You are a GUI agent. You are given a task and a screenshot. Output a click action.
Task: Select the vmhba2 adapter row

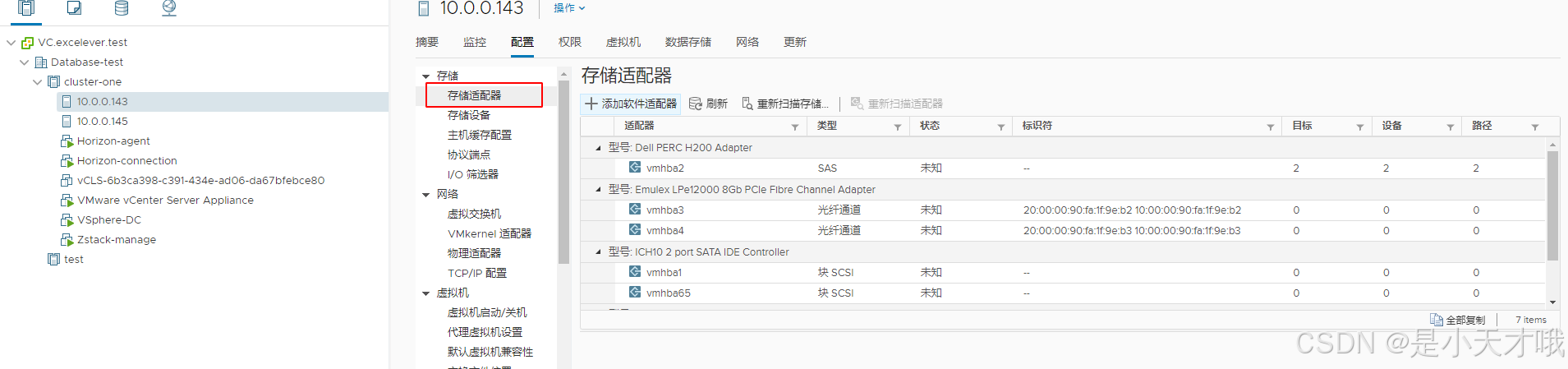(1063, 168)
